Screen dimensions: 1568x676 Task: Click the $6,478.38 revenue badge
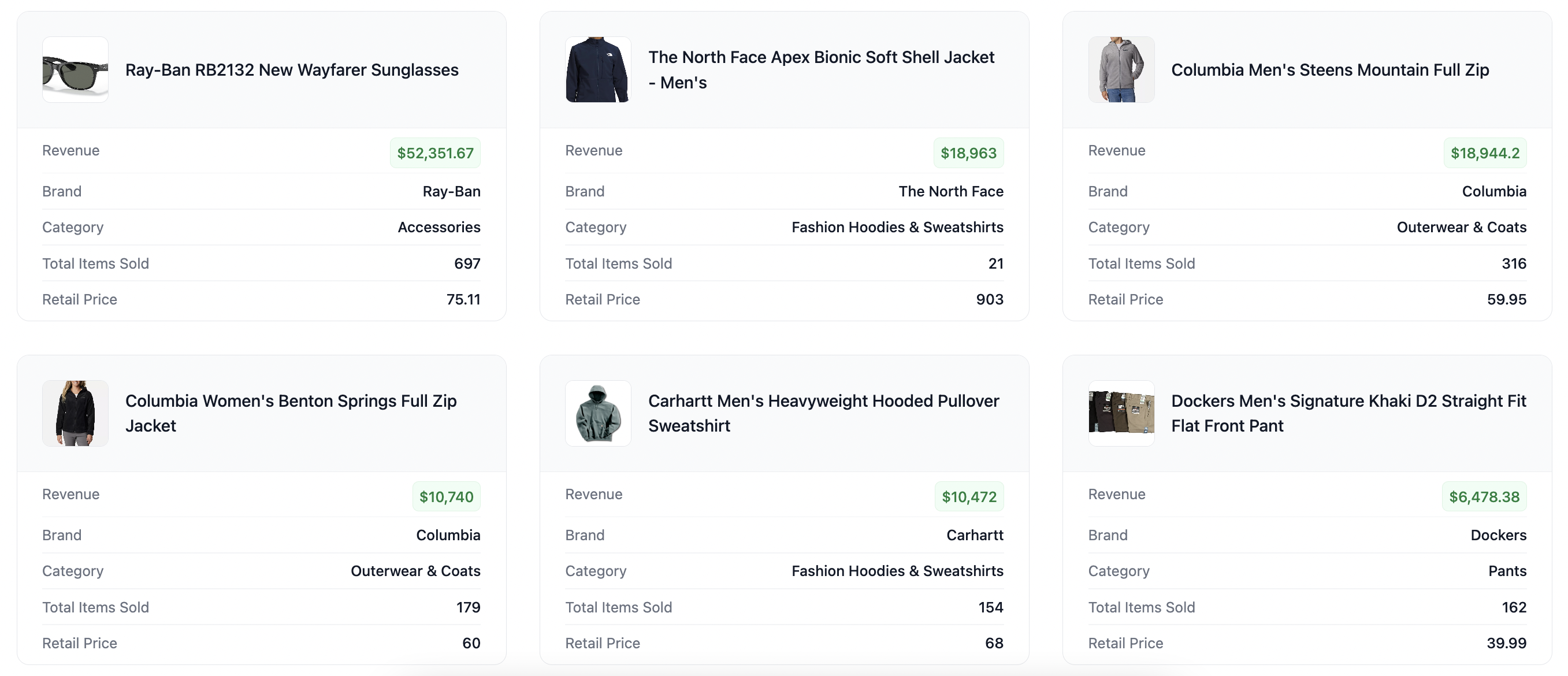pos(1484,497)
